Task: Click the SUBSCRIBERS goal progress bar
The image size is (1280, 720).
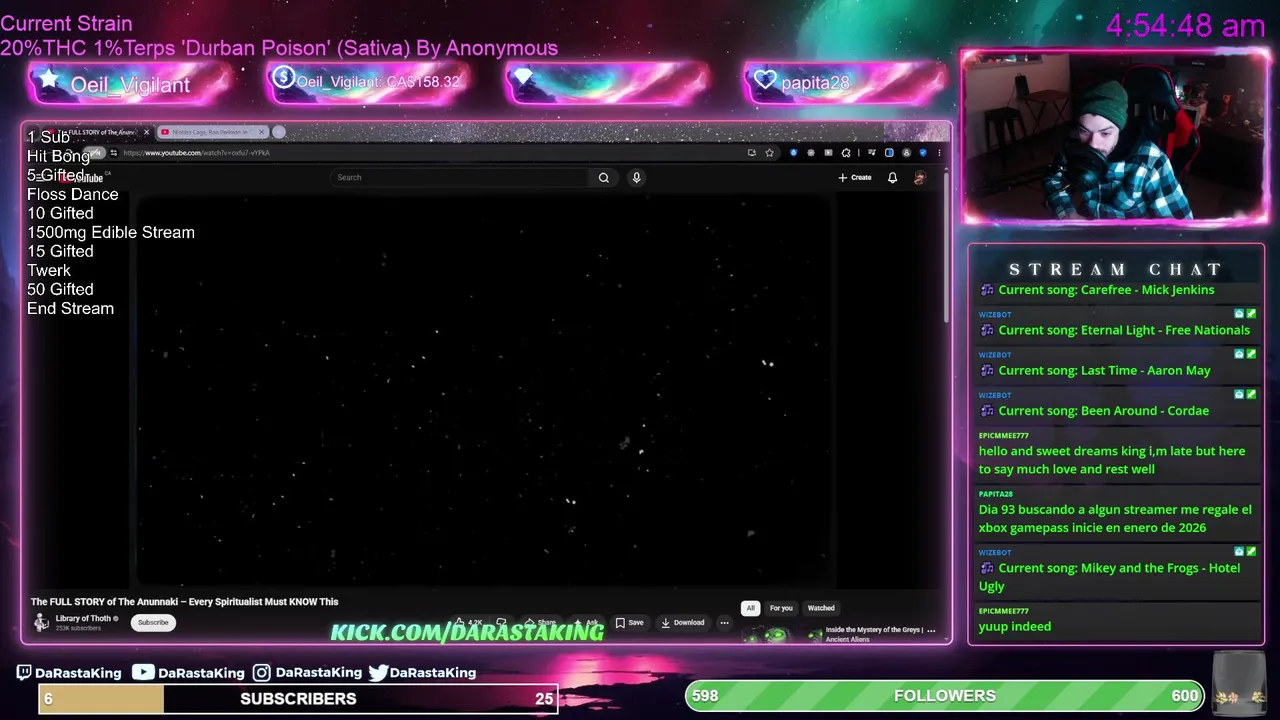Action: click(x=298, y=699)
